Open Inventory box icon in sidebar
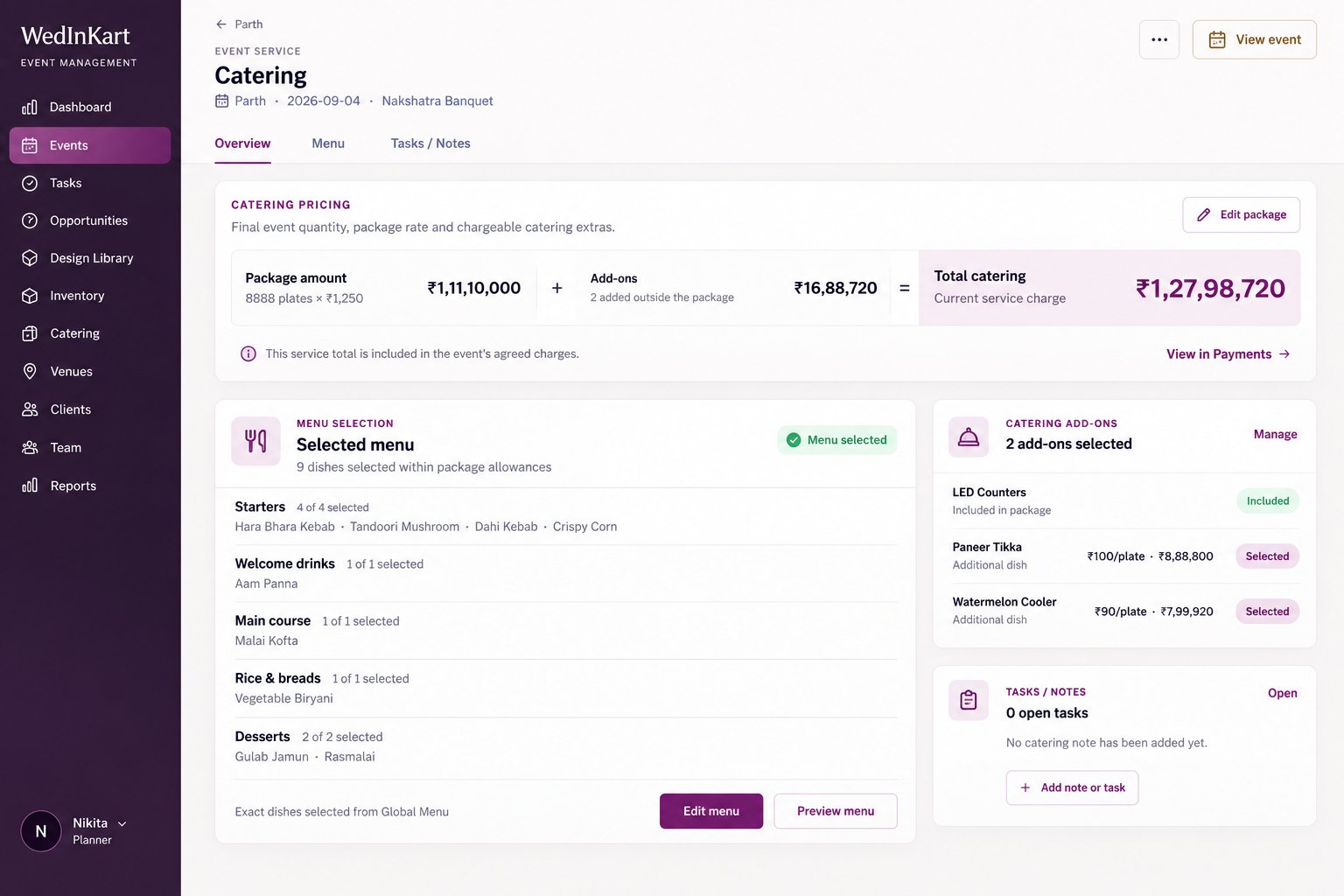 pyautogui.click(x=30, y=296)
